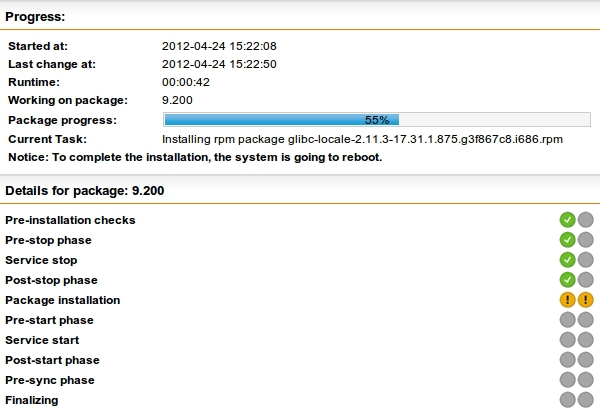Click left orange warning icon for Package installation

click(x=567, y=300)
